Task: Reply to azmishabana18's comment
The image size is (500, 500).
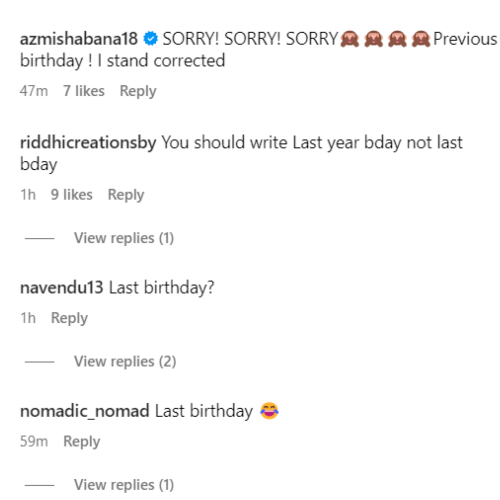Action: tap(138, 91)
